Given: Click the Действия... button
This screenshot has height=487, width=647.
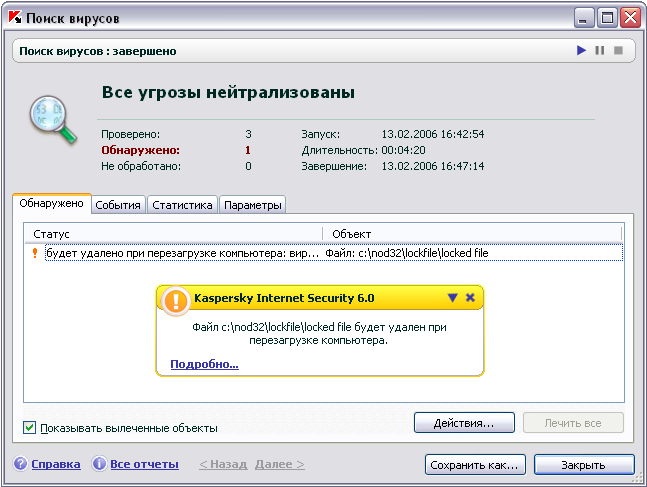Looking at the screenshot, I should point(464,423).
